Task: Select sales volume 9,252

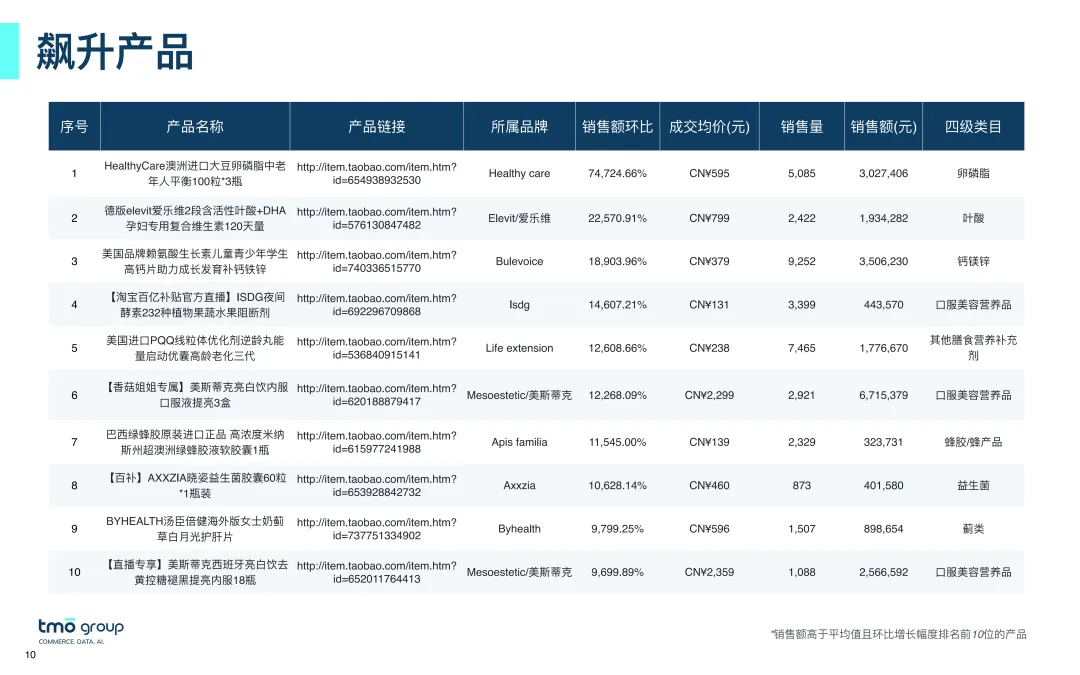Action: point(802,262)
